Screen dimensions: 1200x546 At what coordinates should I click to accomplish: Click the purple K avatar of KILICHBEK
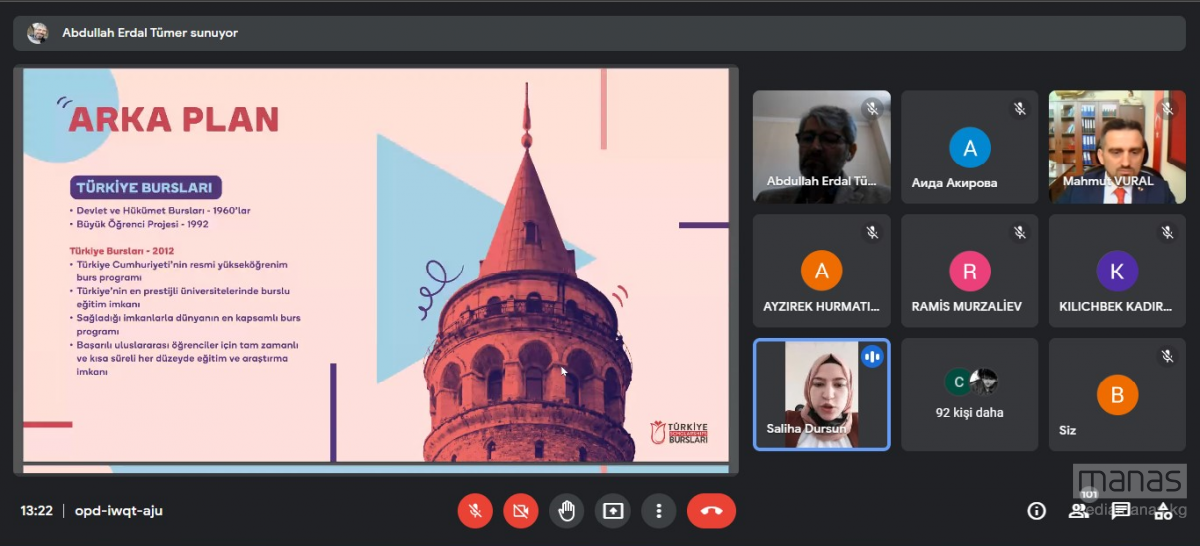click(1117, 271)
